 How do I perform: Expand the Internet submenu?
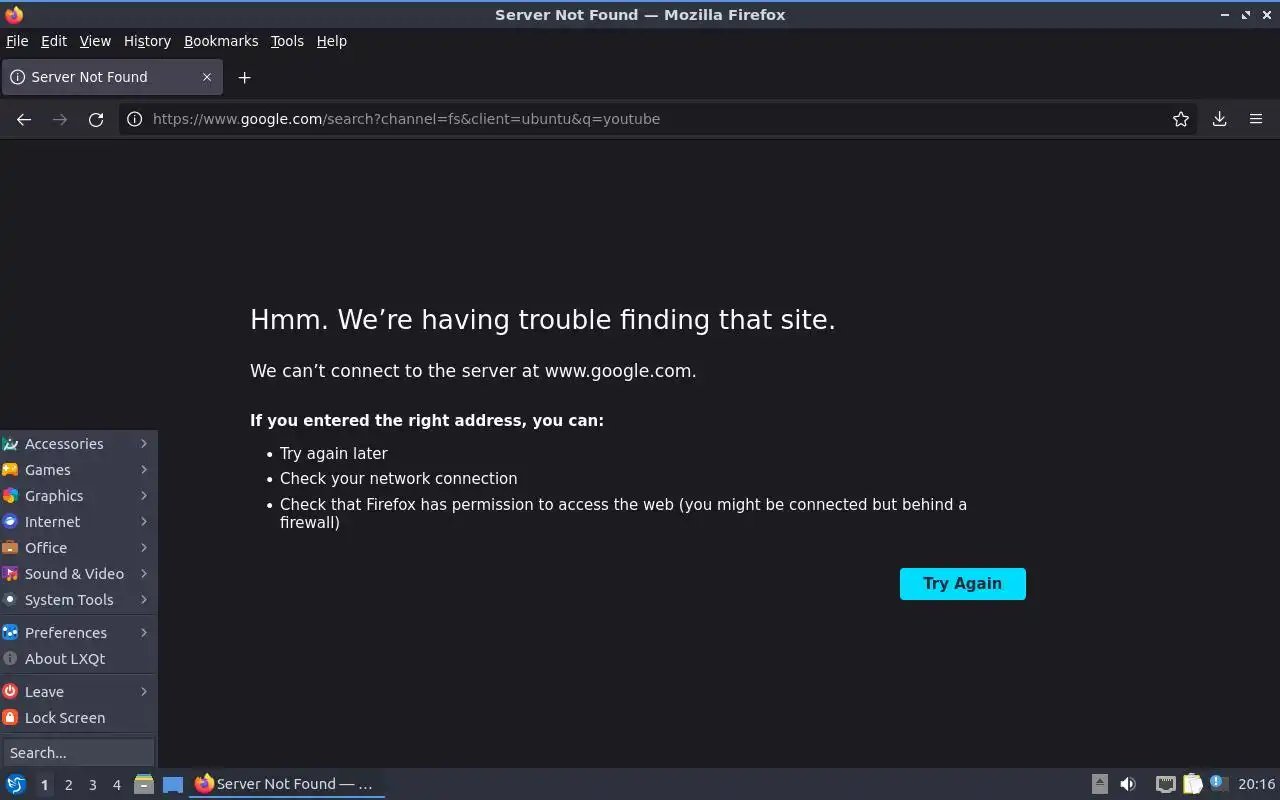[78, 522]
